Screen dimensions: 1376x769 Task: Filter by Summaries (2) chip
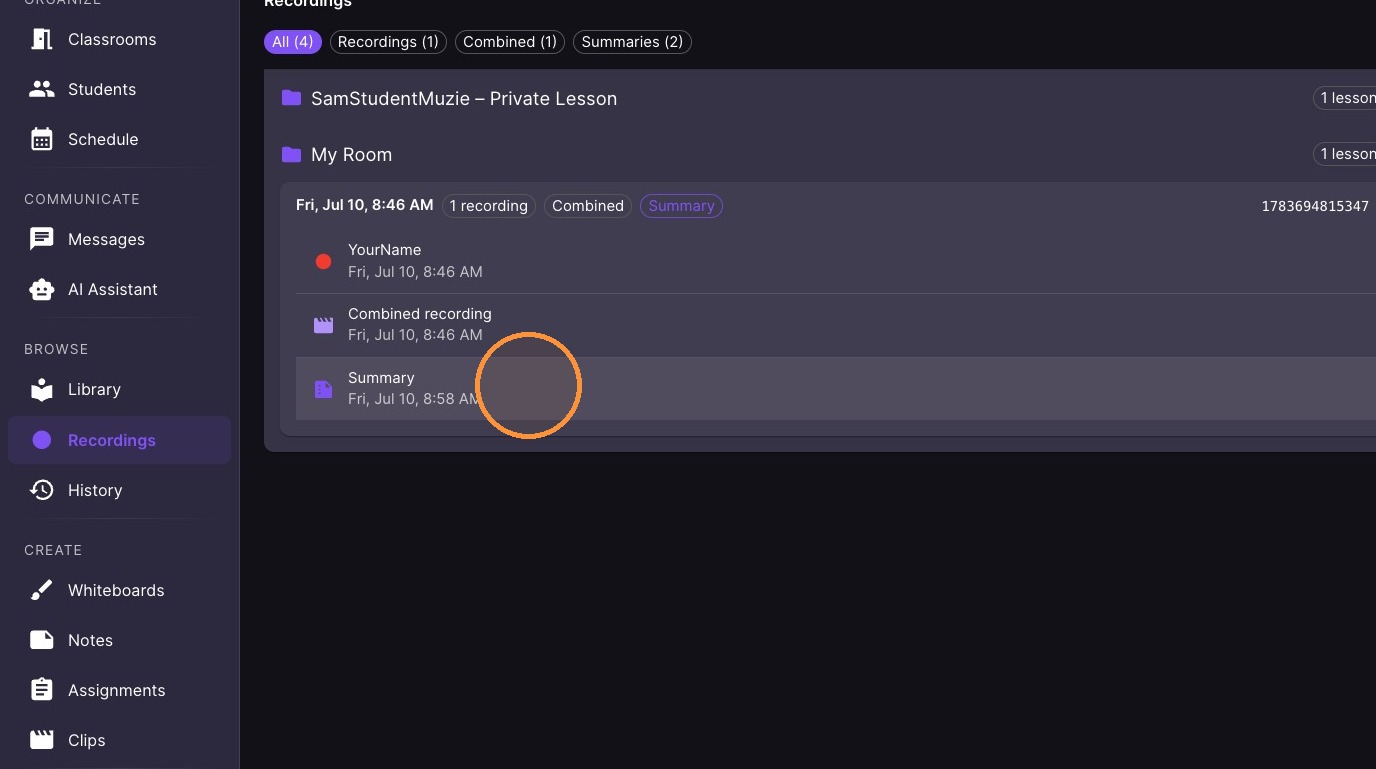(x=632, y=42)
